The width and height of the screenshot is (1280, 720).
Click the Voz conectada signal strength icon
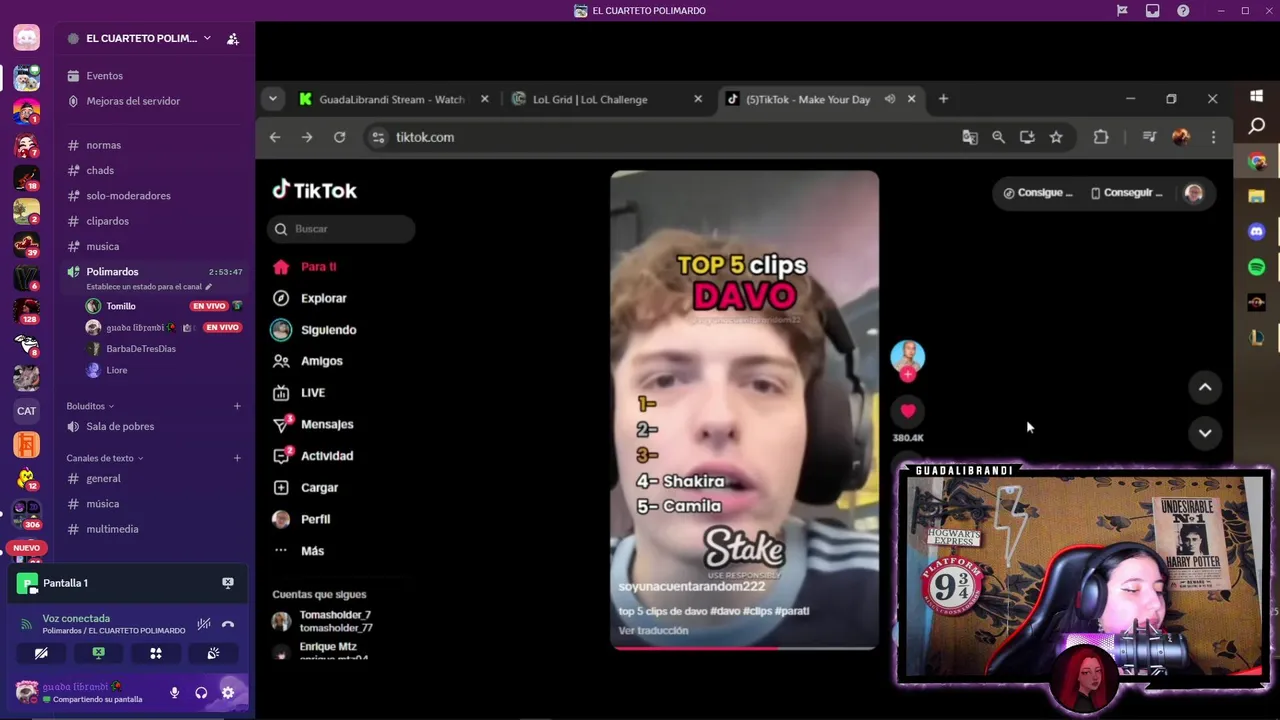[x=26, y=624]
